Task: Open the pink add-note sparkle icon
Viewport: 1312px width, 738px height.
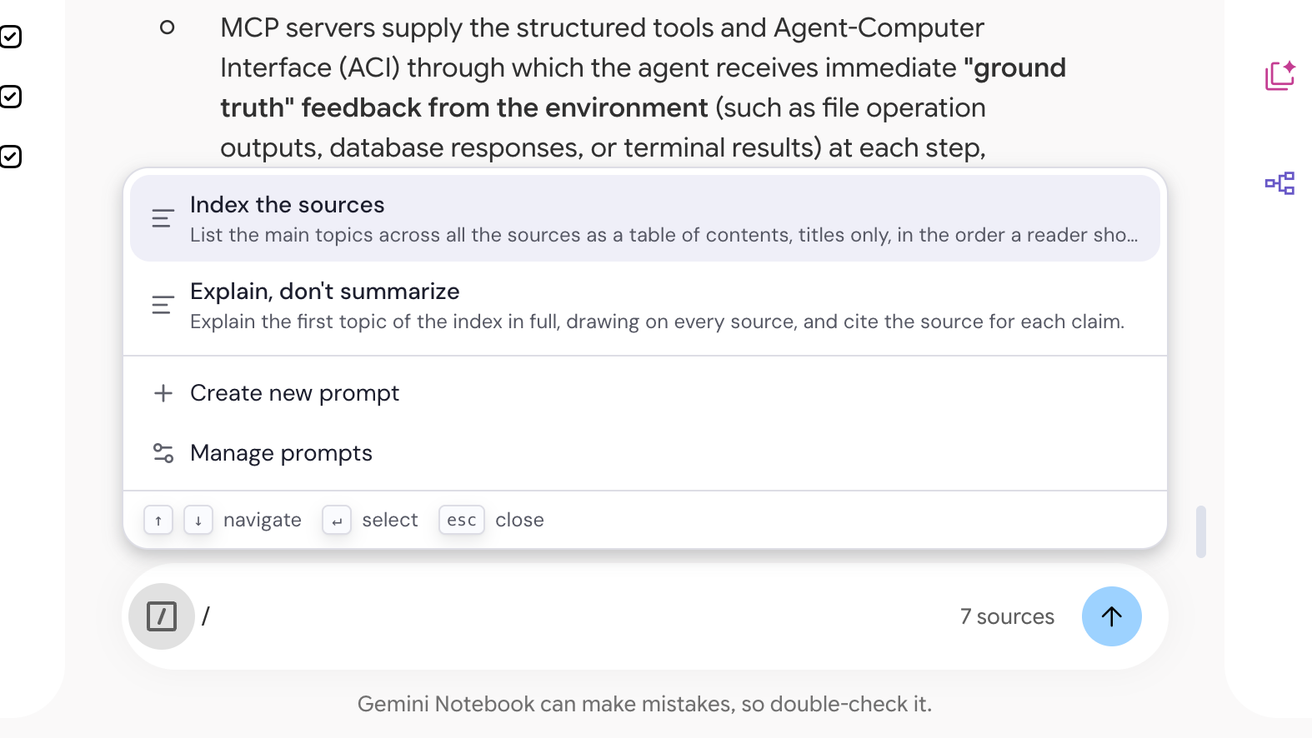Action: (1280, 75)
